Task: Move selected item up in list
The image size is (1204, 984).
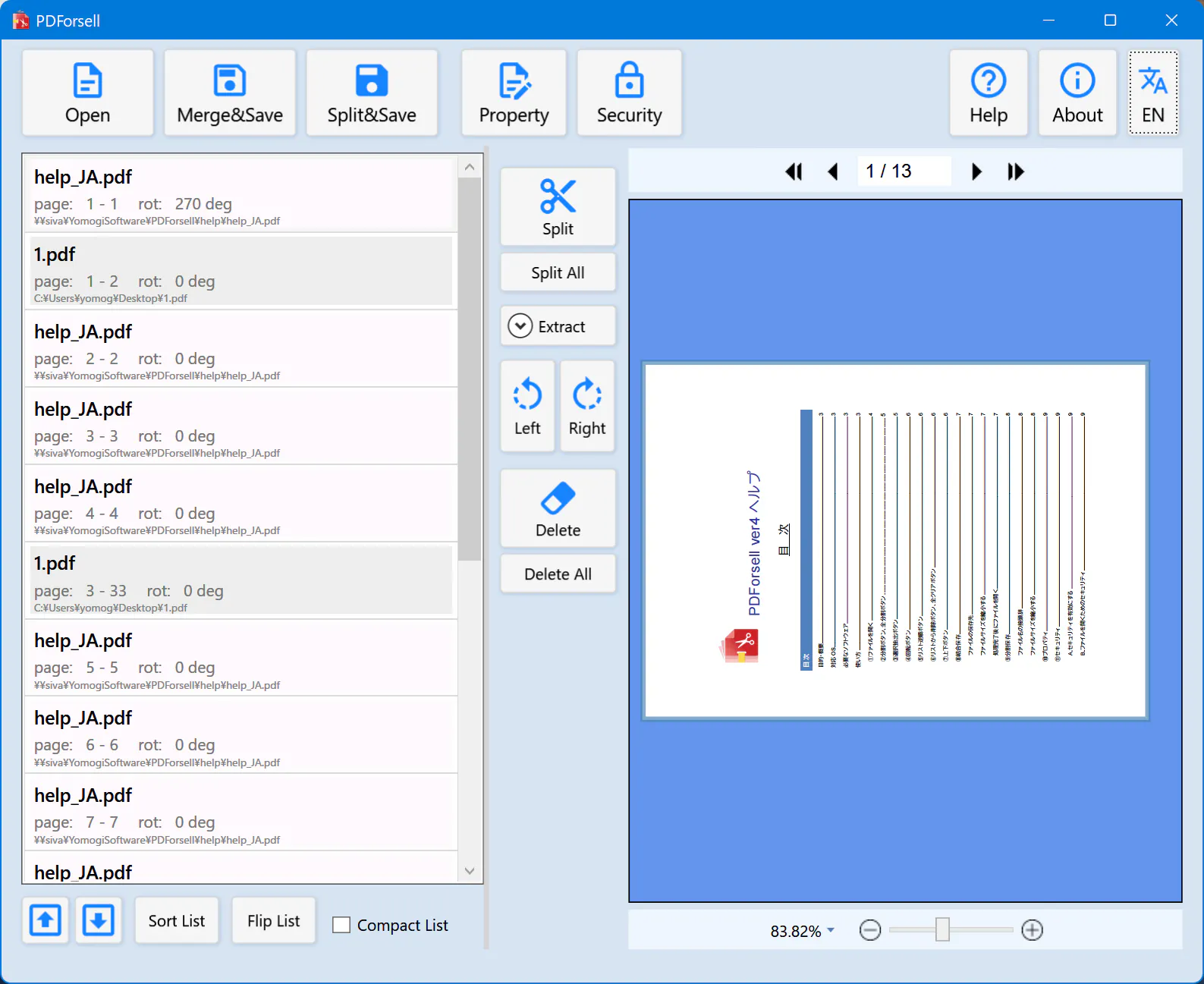Action: pos(46,920)
